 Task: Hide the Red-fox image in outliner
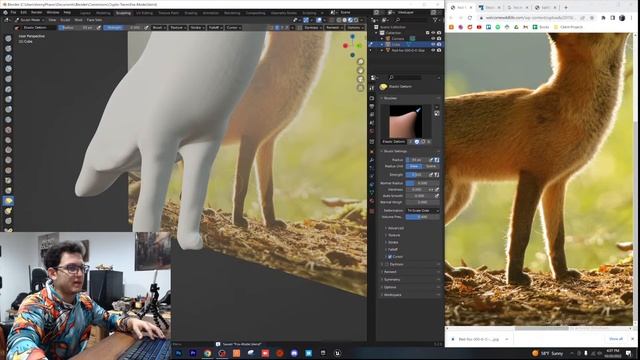click(433, 50)
